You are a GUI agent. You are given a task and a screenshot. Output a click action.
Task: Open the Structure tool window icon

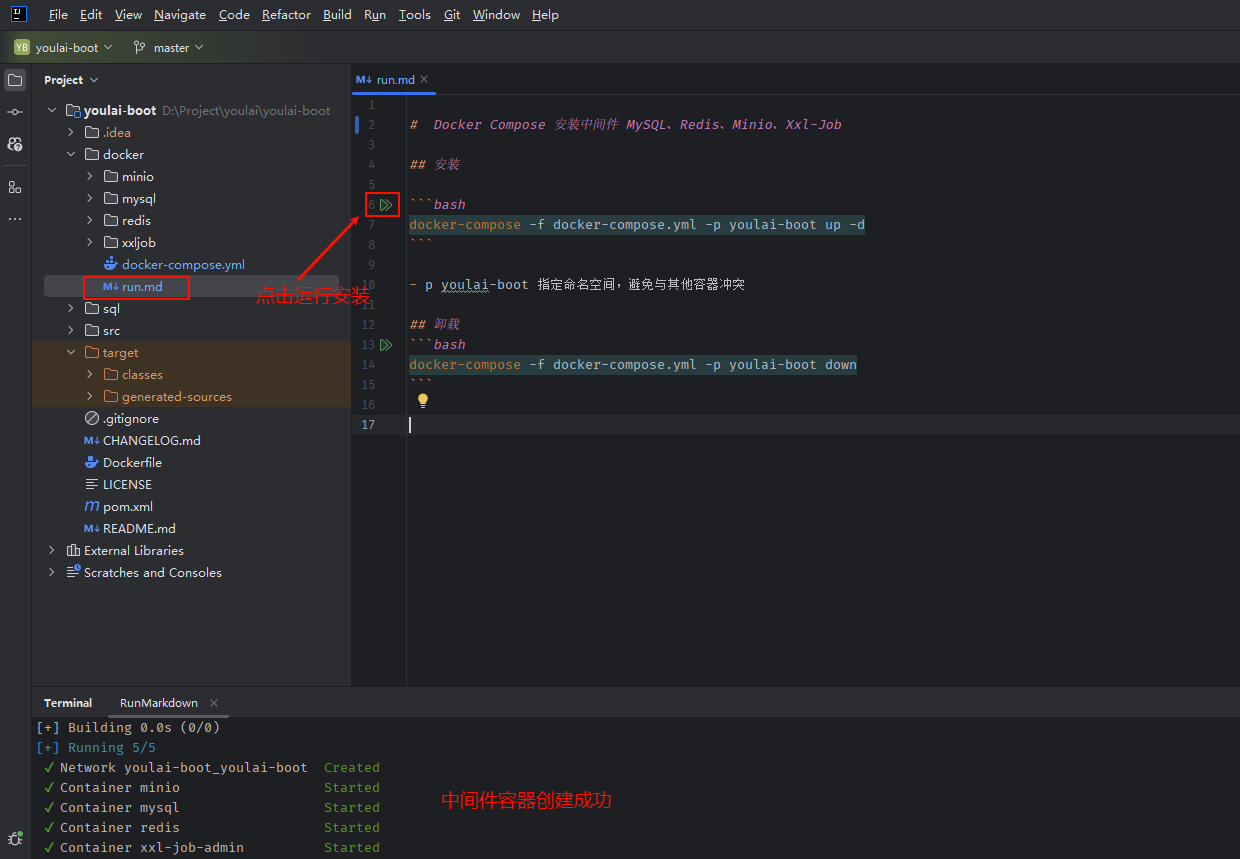coord(15,187)
